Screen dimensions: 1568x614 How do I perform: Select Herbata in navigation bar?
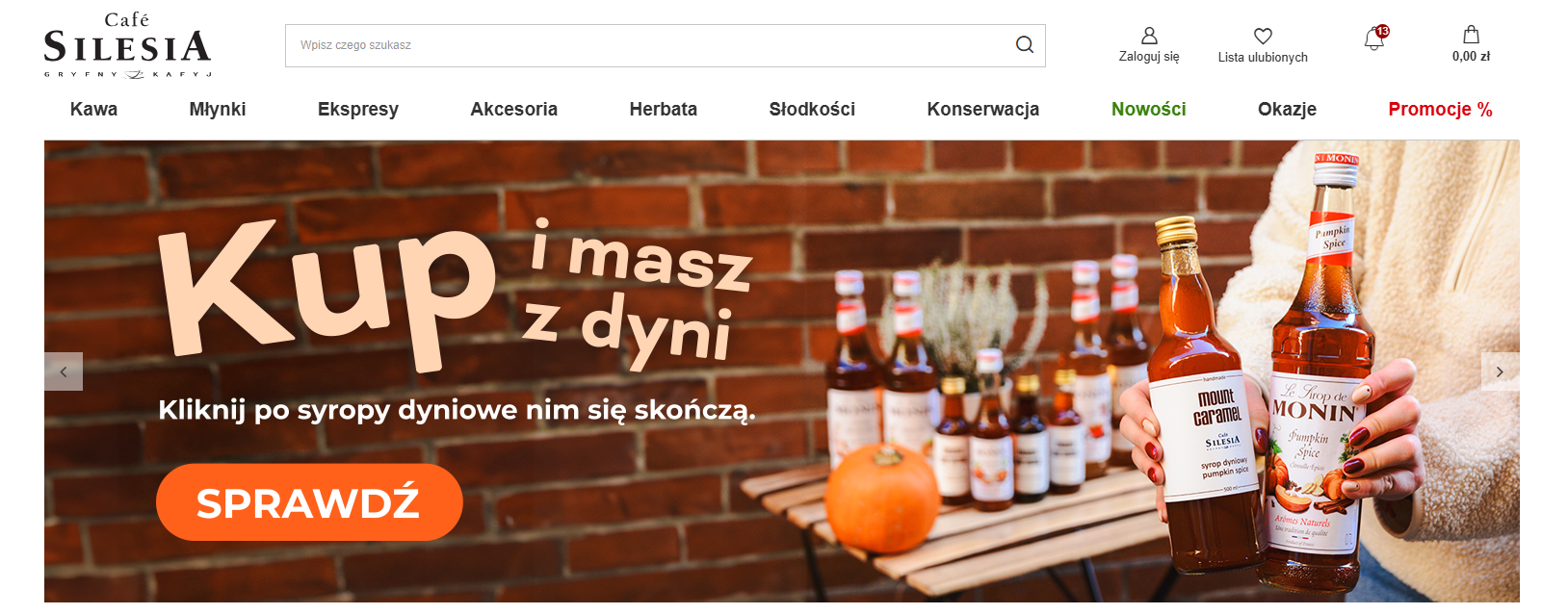(663, 110)
